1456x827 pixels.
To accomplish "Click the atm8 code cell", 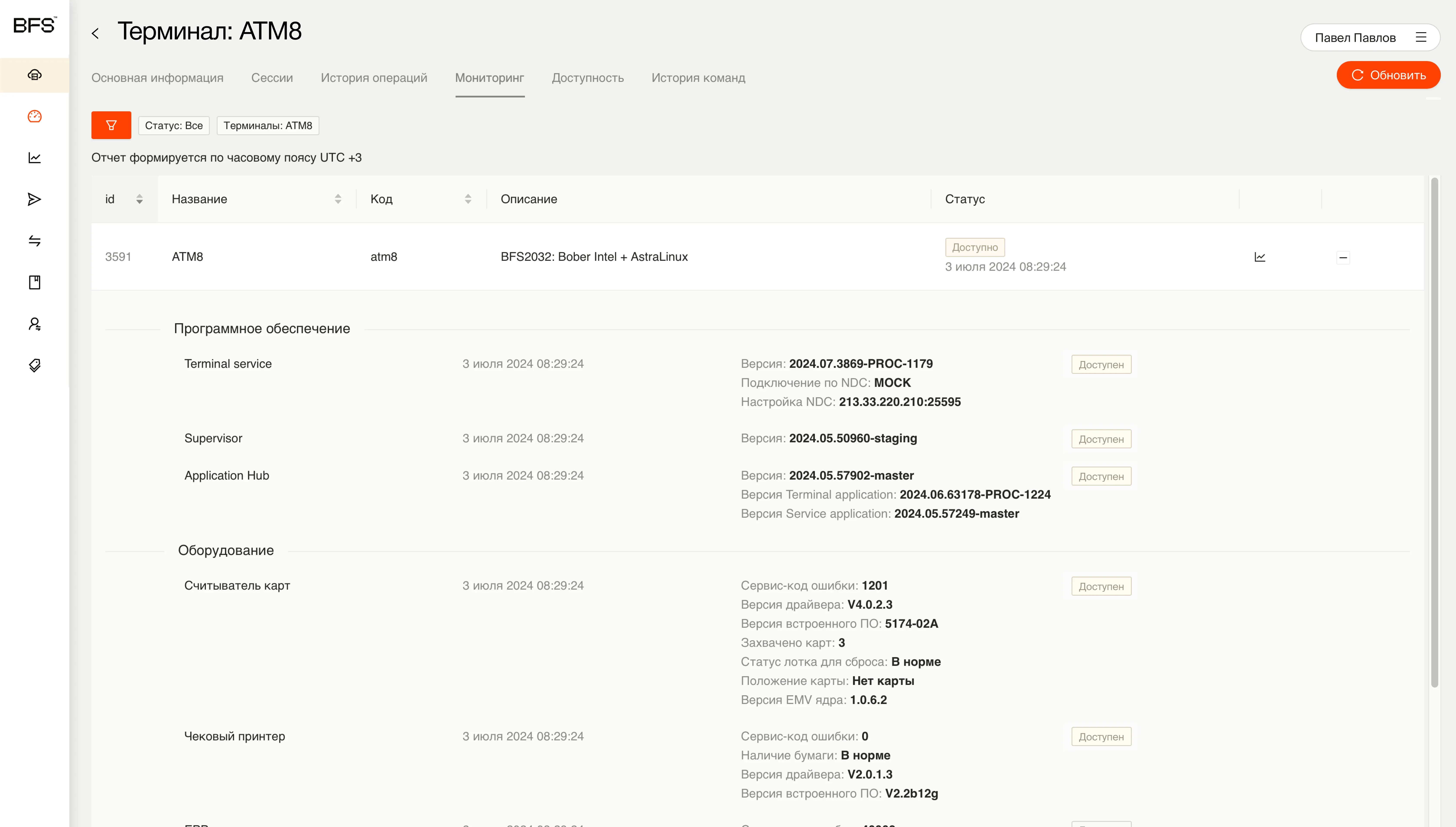I will pos(384,257).
